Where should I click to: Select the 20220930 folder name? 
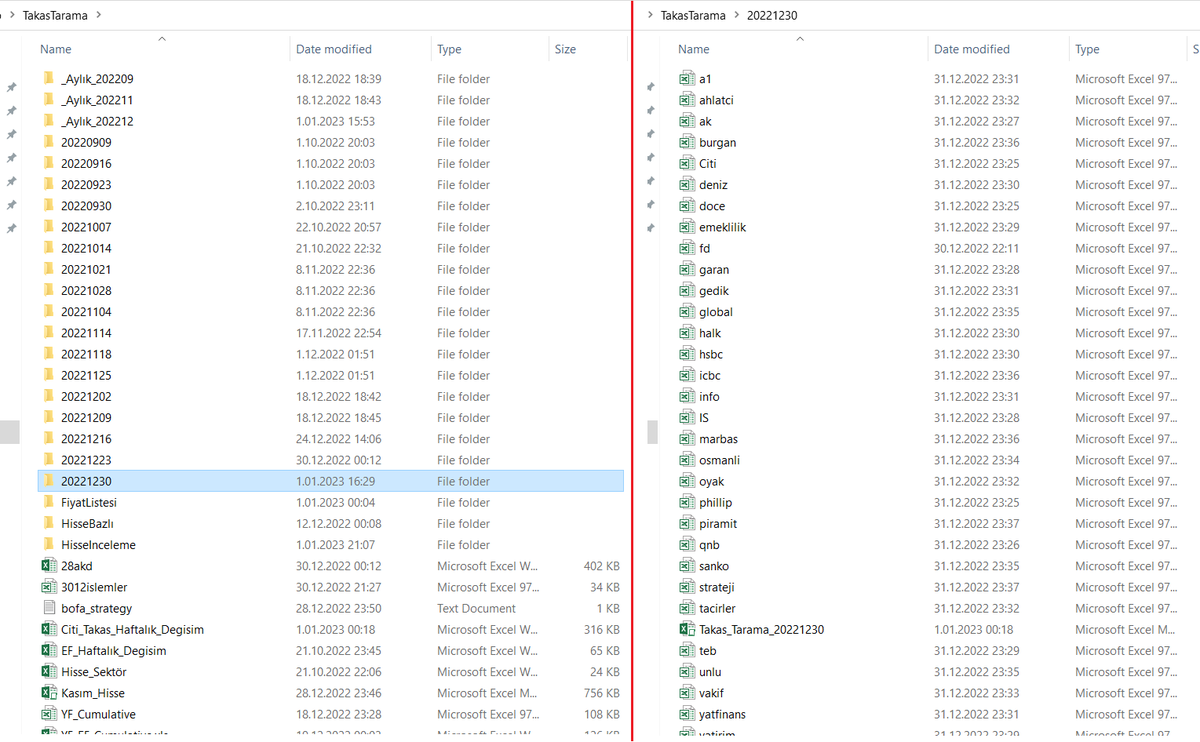point(86,206)
